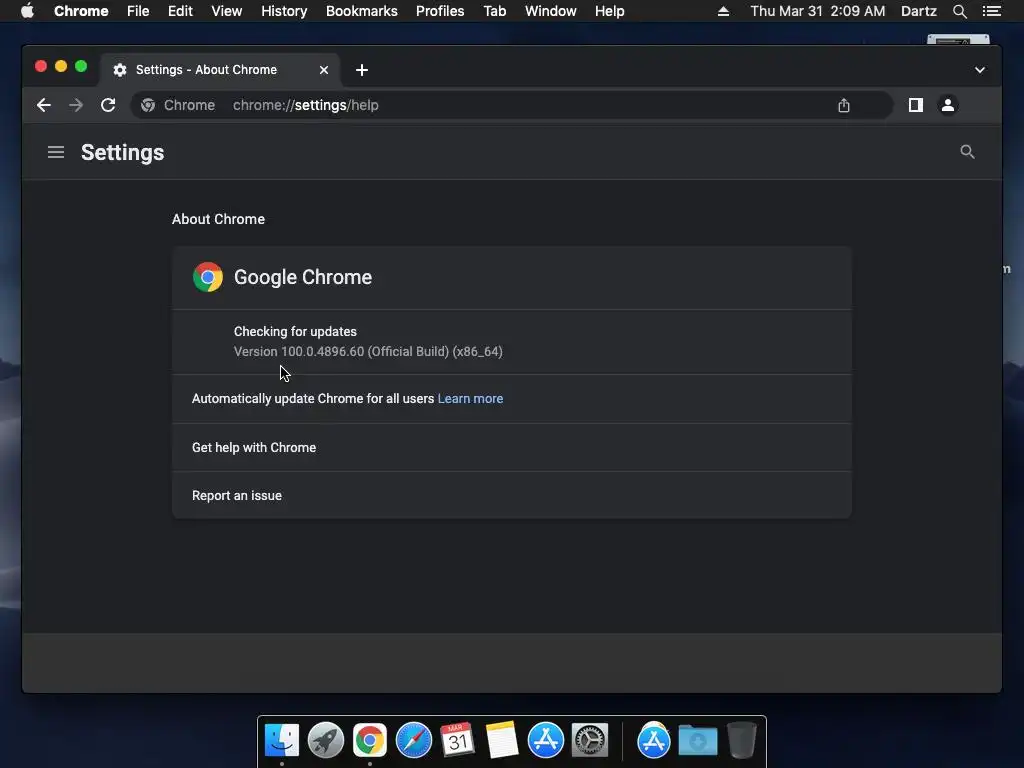Viewport: 1024px width, 768px height.
Task: Expand the tab search chevron
Action: (x=980, y=70)
